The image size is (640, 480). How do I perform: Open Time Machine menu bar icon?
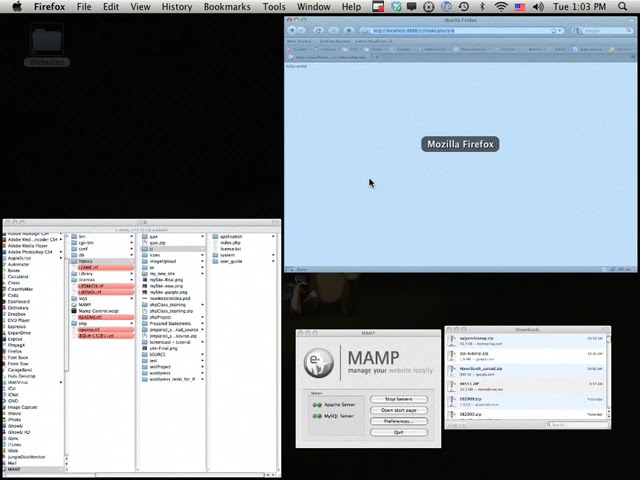[x=464, y=7]
